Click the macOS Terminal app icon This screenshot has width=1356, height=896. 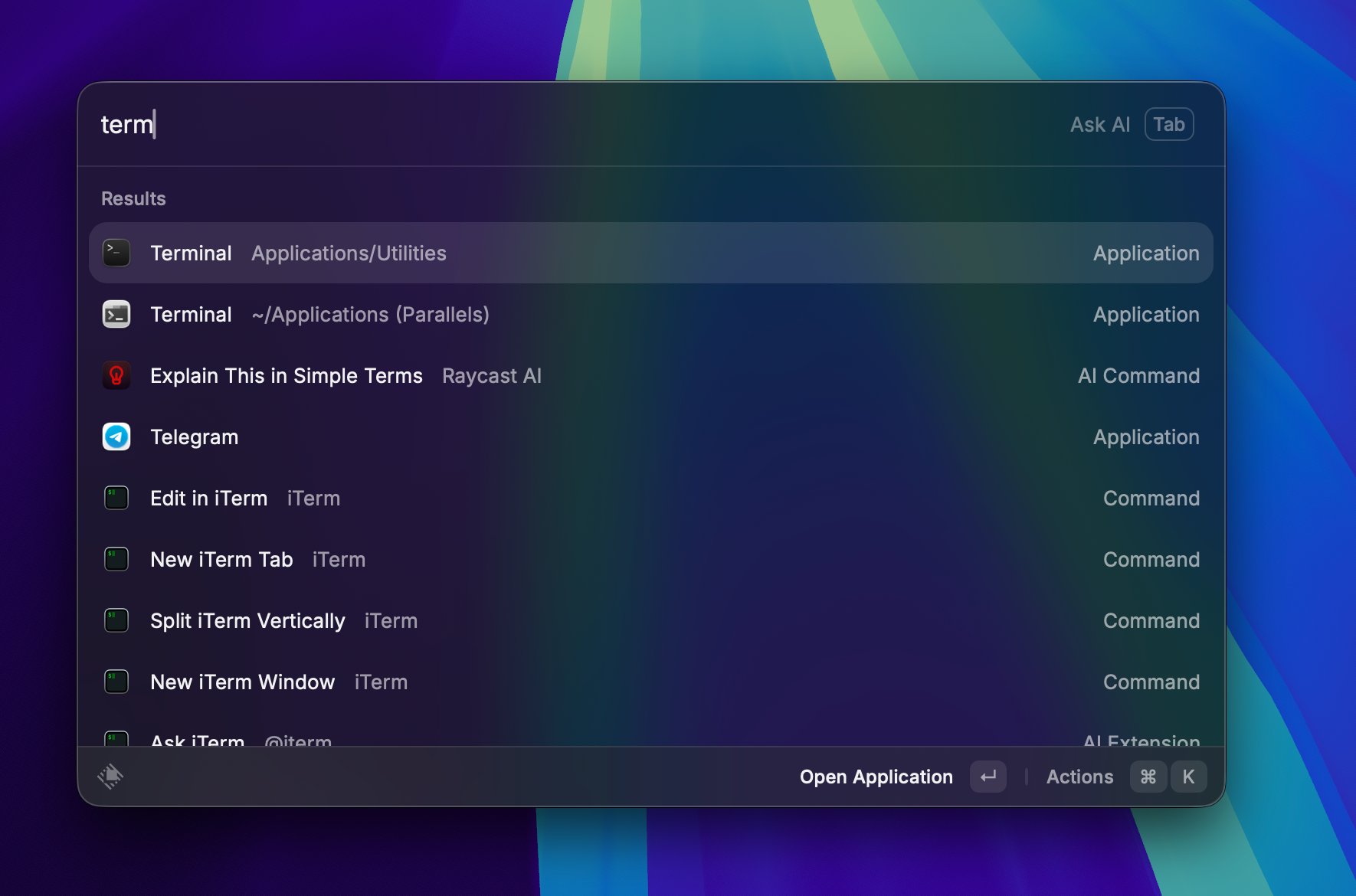[116, 253]
